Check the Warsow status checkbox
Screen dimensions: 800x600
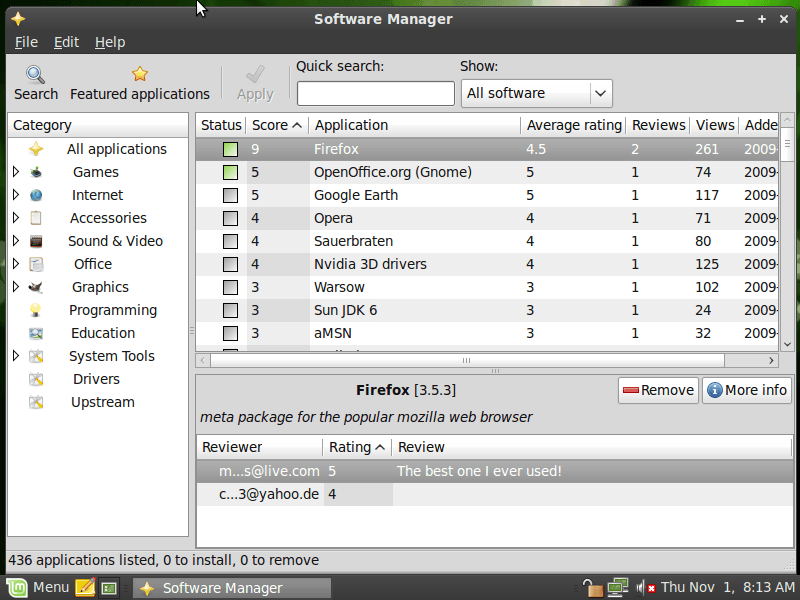pyautogui.click(x=230, y=287)
